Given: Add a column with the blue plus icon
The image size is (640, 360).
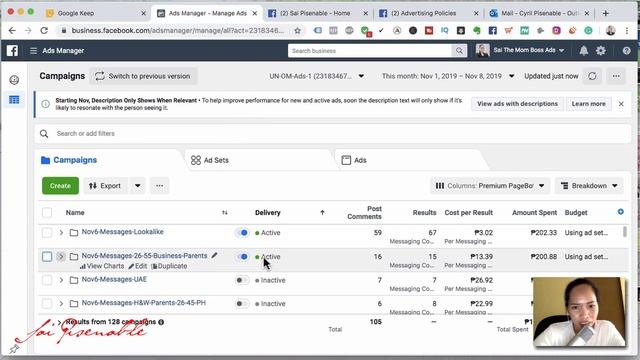Looking at the screenshot, I should pos(620,211).
